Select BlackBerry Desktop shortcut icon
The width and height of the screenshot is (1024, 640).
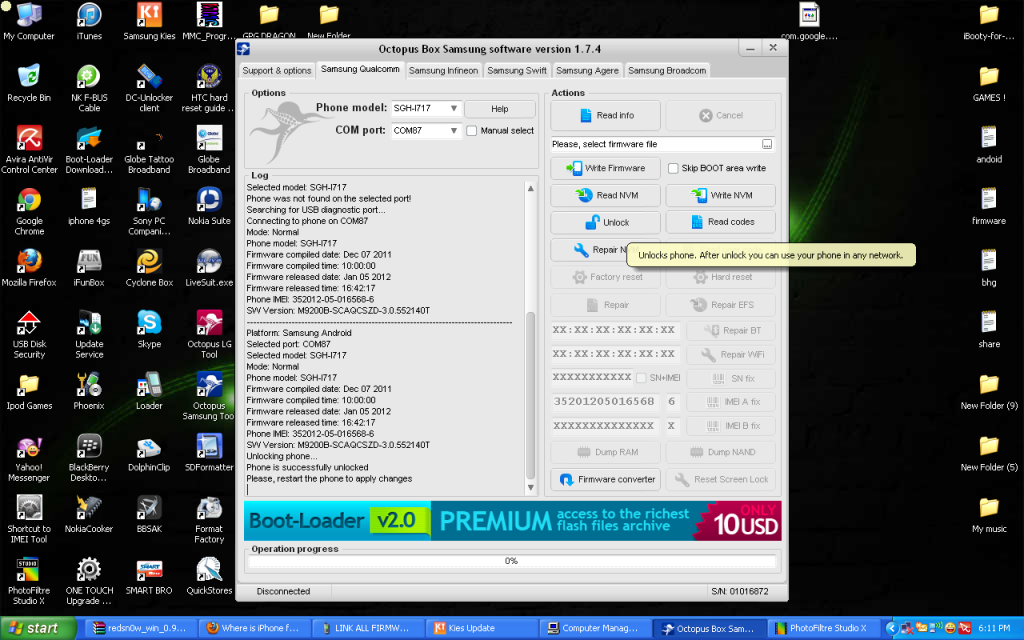[x=89, y=458]
